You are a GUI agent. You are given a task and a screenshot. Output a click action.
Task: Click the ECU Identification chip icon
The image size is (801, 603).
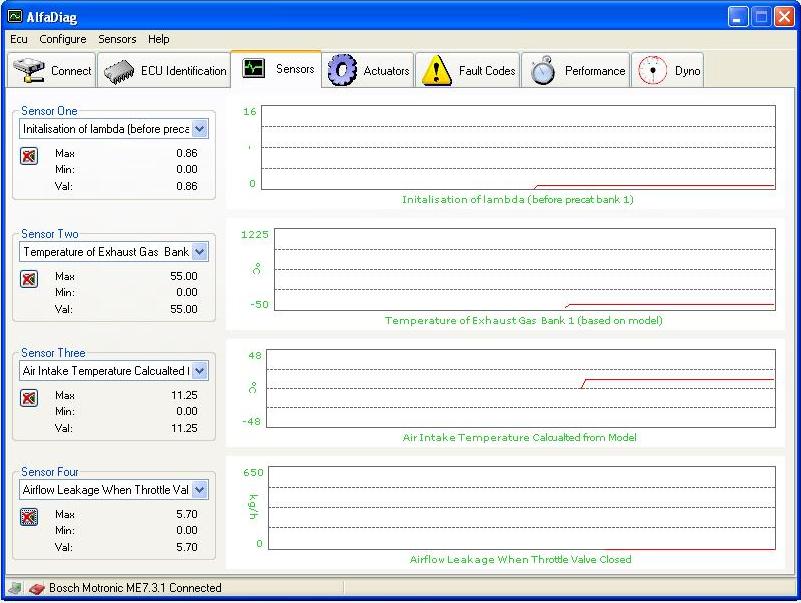tap(120, 71)
